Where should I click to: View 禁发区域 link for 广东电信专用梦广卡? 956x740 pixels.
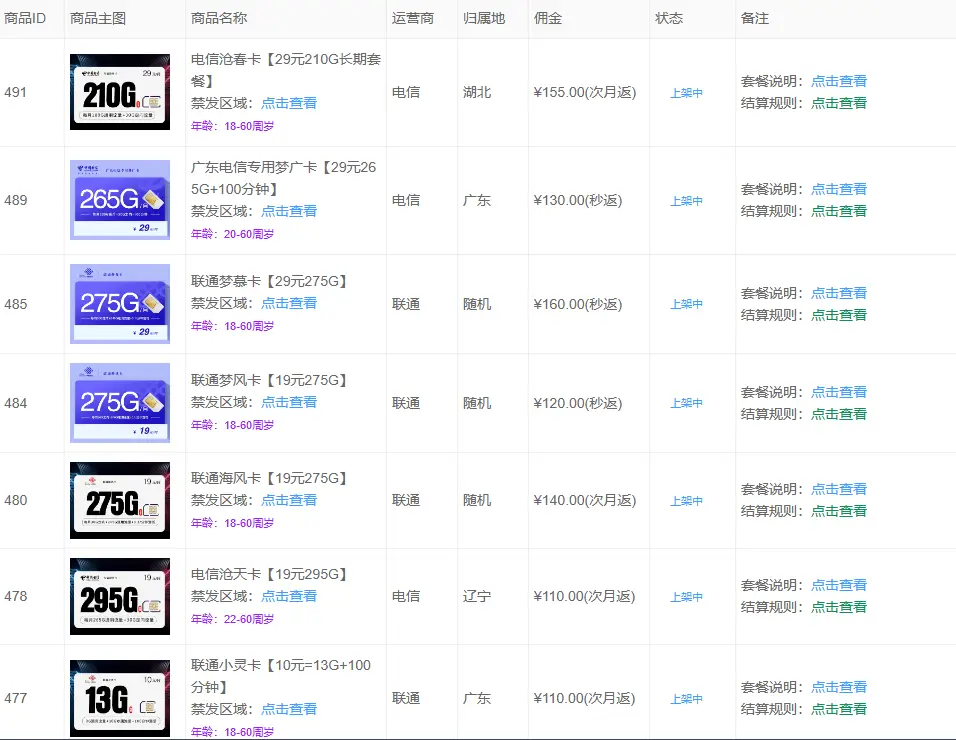tap(289, 211)
